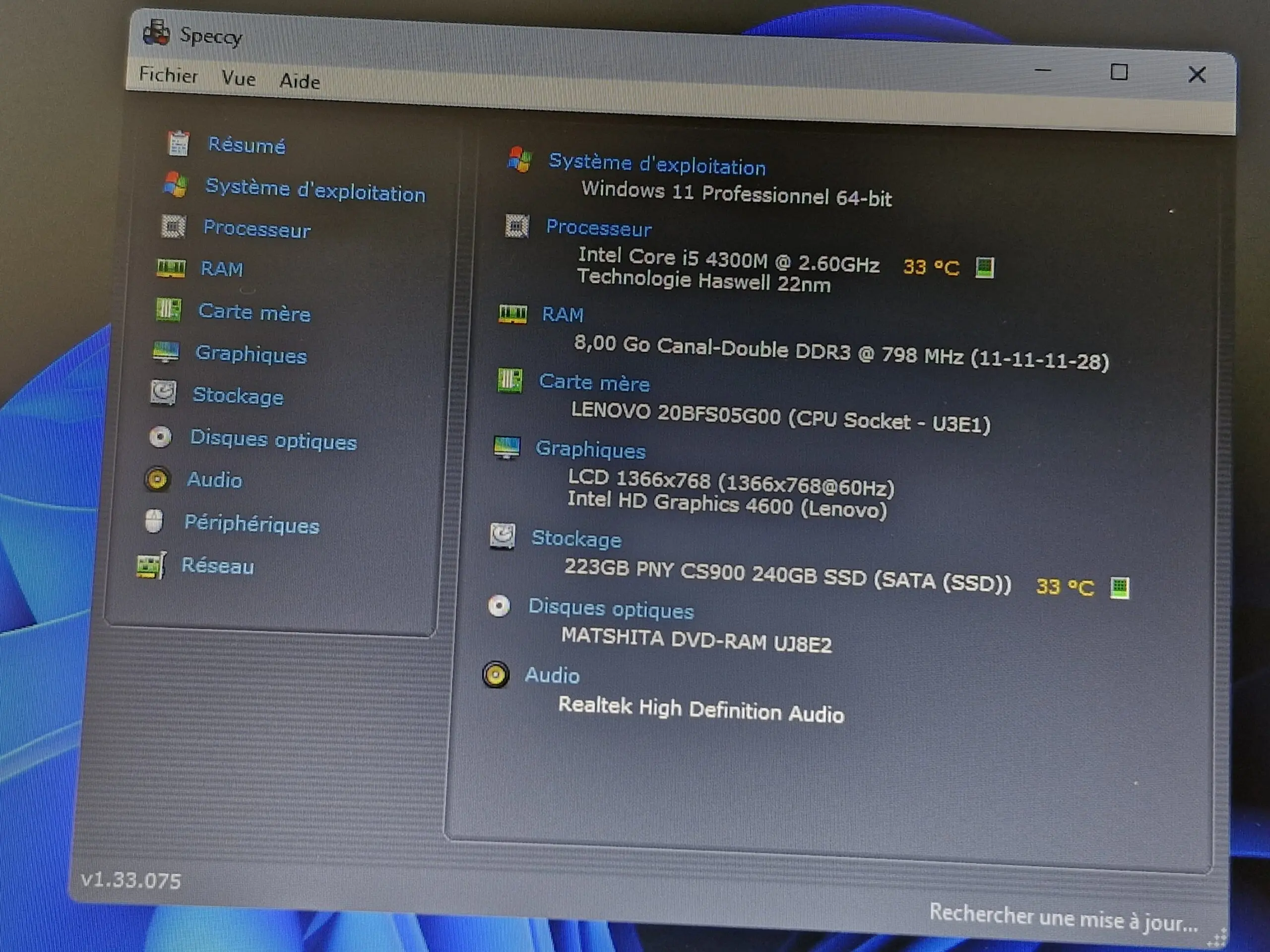The height and width of the screenshot is (952, 1270).
Task: Click the Graphiques monitor icon in sidebar
Action: pos(166,352)
